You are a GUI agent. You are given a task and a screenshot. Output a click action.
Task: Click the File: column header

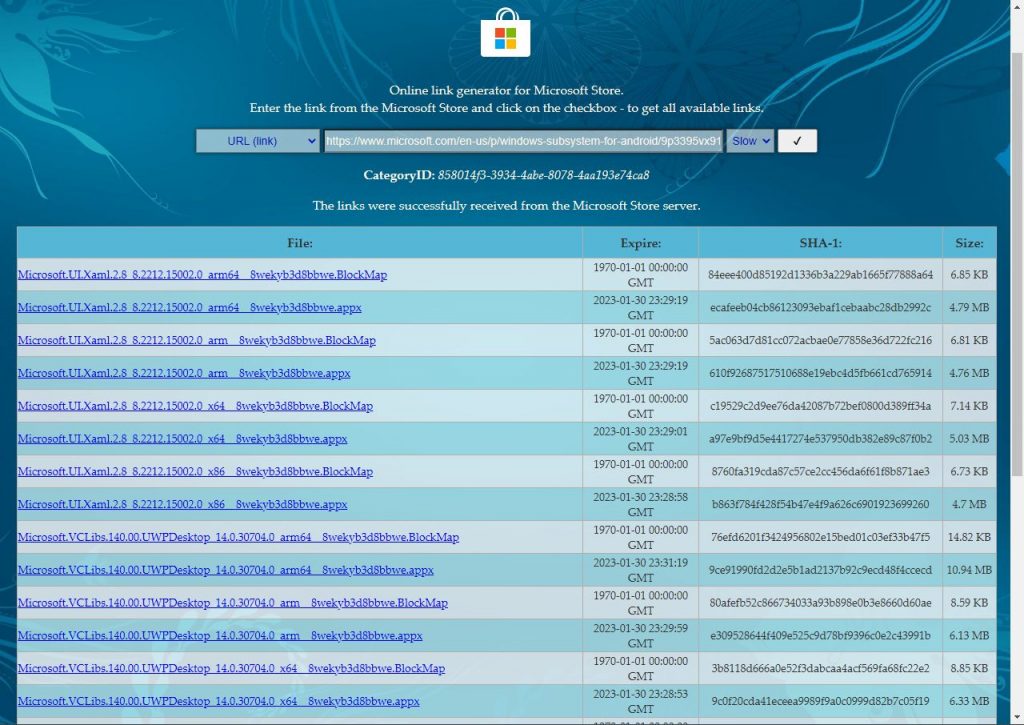point(300,243)
